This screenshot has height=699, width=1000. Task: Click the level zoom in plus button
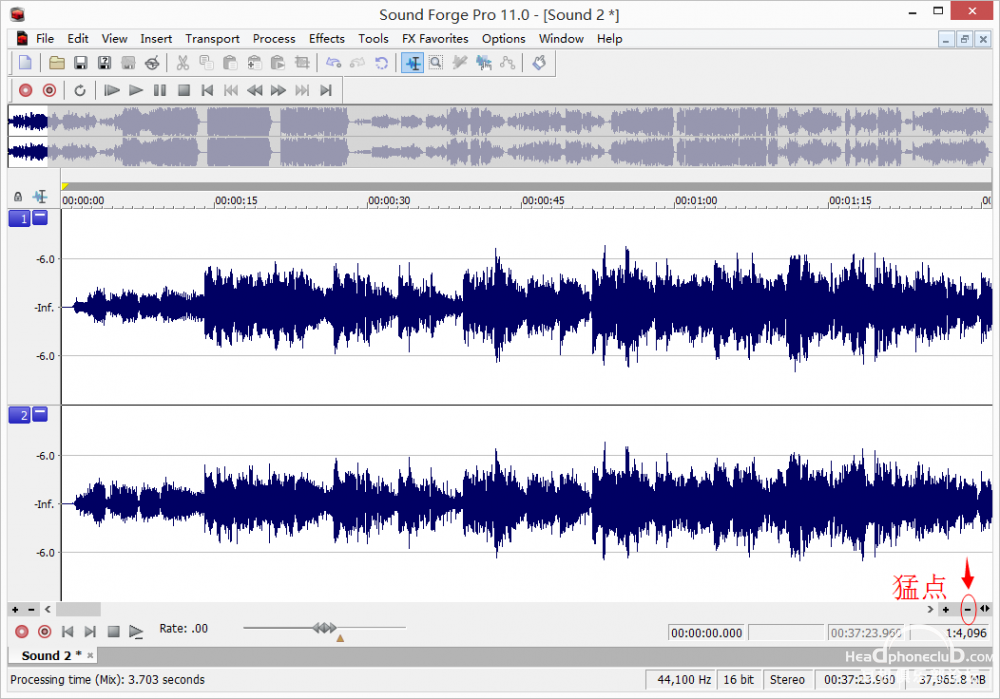point(15,610)
